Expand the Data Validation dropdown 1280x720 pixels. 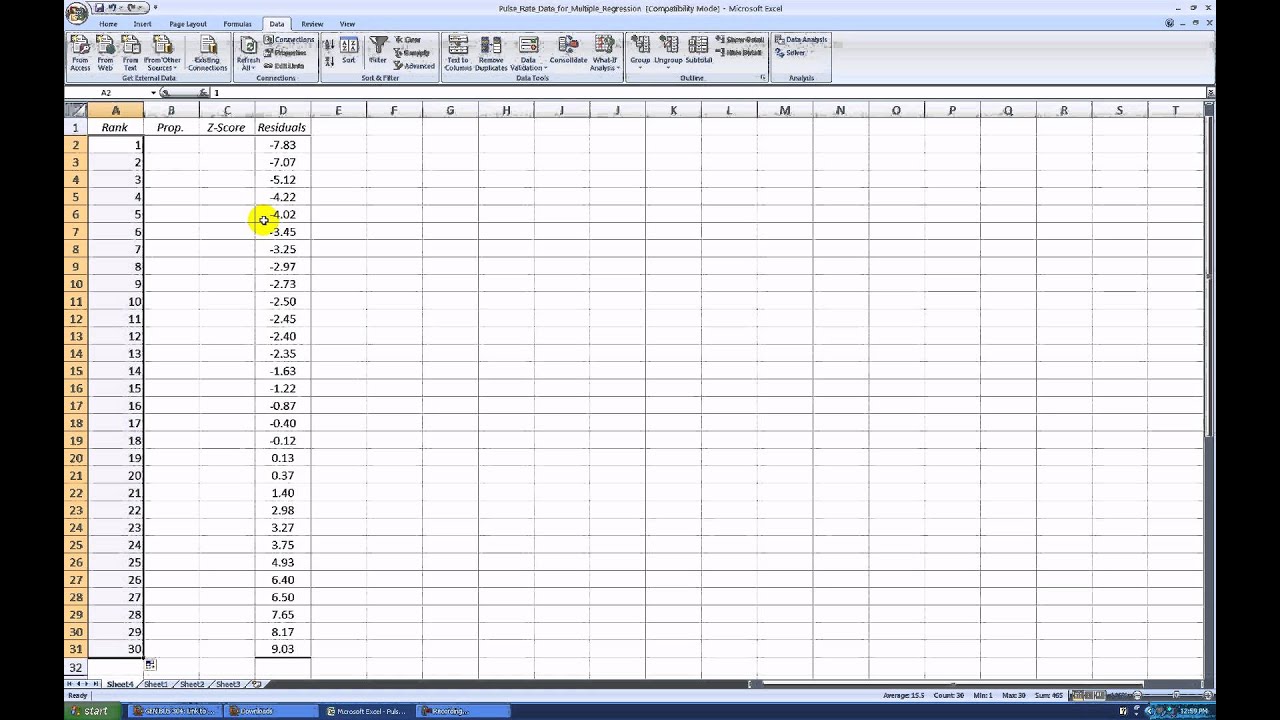coord(528,64)
